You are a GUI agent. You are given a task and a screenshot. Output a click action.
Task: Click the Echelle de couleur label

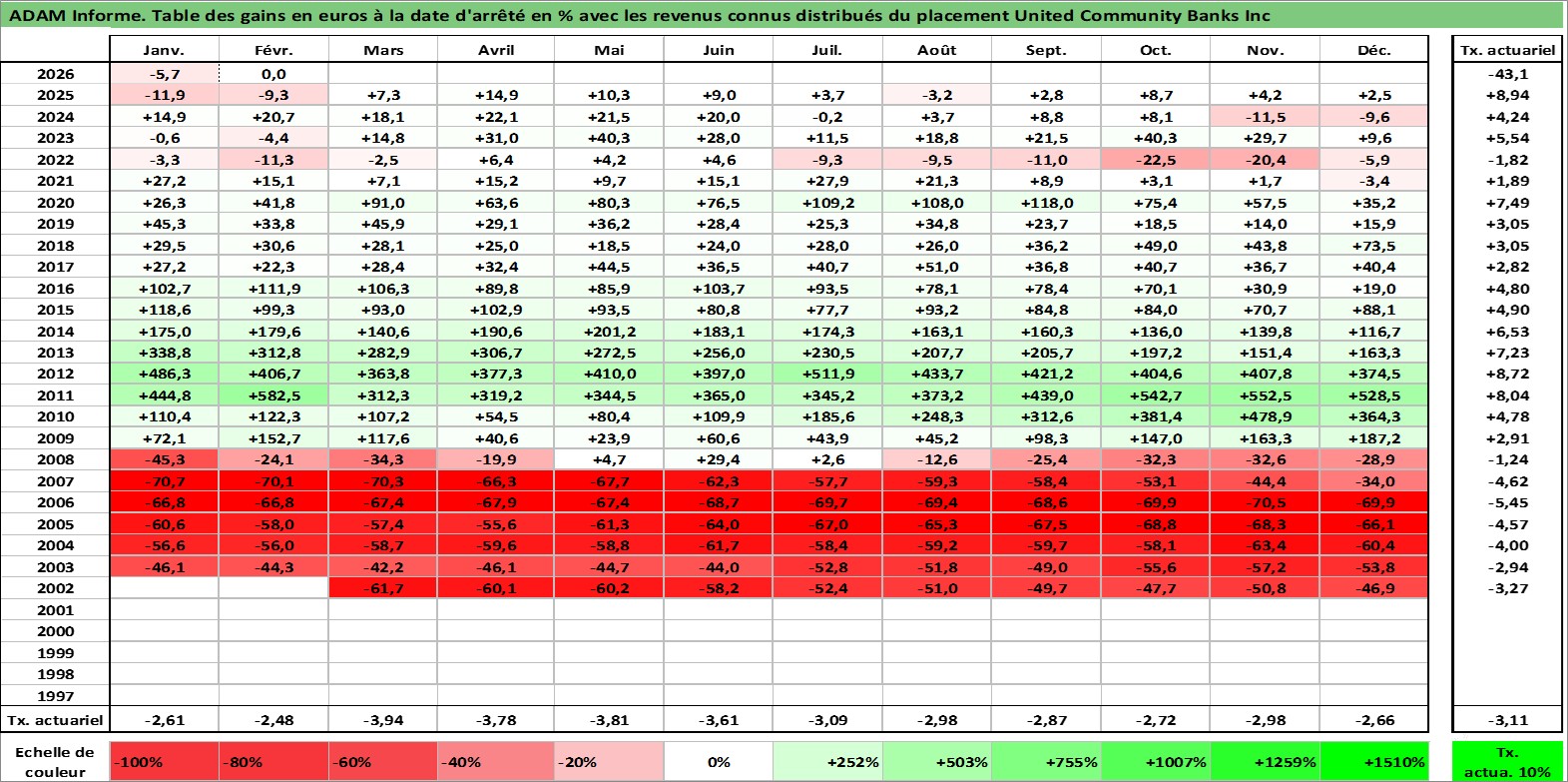pyautogui.click(x=55, y=761)
